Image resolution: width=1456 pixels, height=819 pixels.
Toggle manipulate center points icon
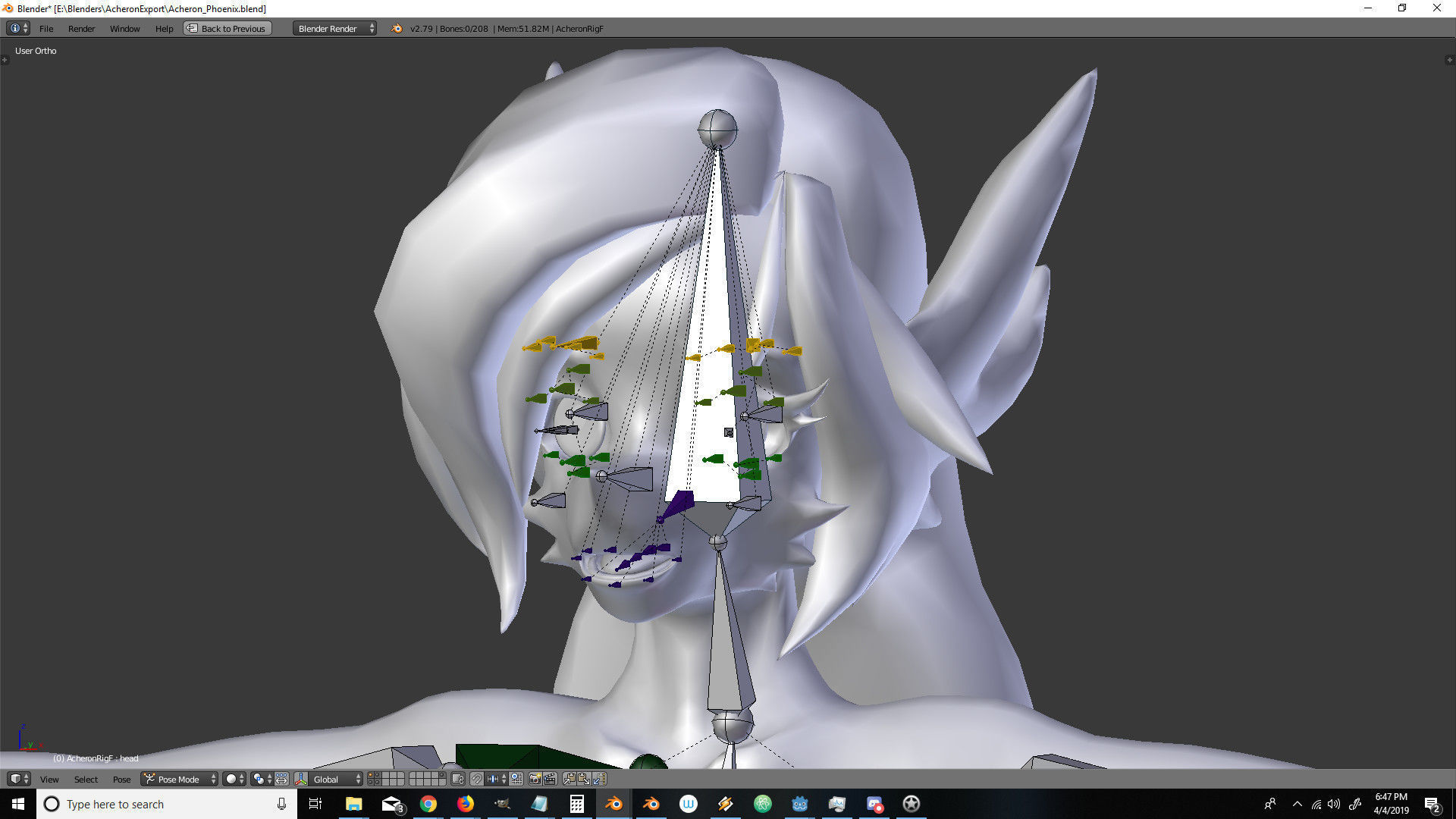point(281,779)
